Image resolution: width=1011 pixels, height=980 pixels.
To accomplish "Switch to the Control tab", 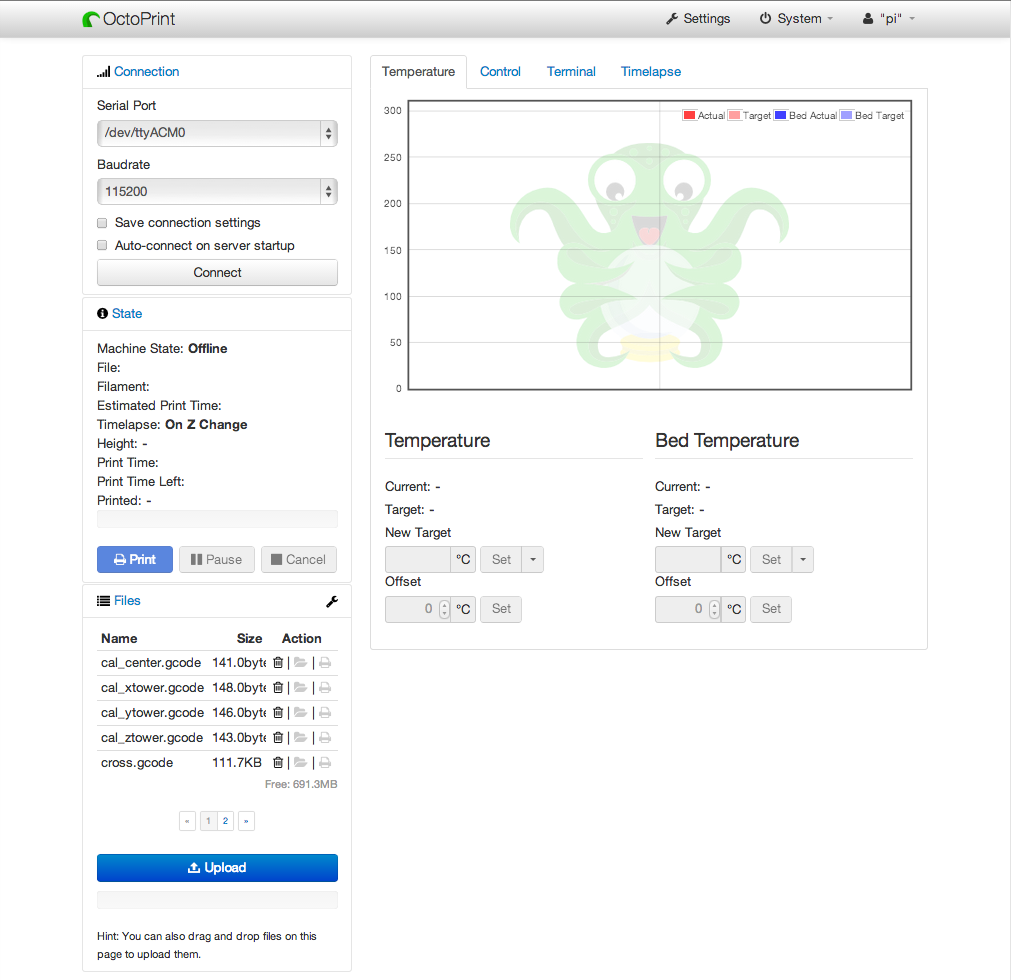I will (x=500, y=72).
